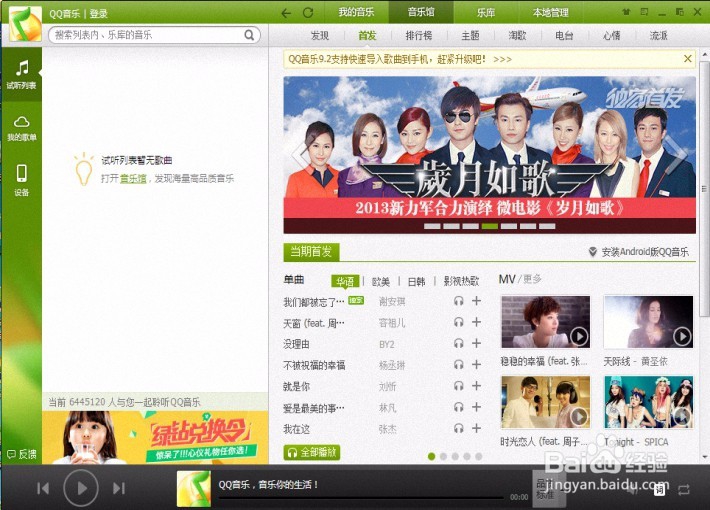Play the current track

click(x=81, y=488)
